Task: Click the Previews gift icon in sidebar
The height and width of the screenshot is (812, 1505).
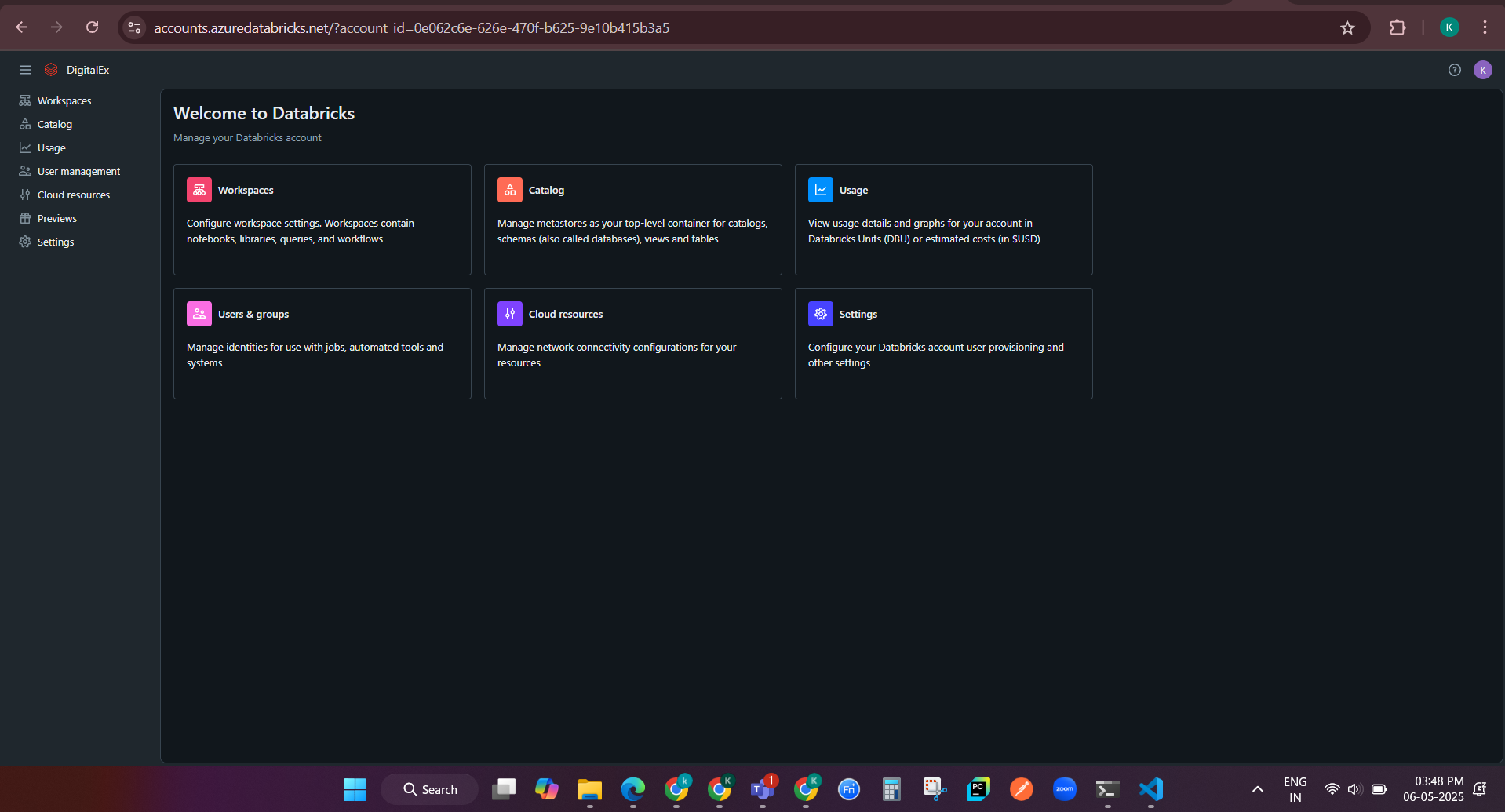Action: click(x=25, y=219)
